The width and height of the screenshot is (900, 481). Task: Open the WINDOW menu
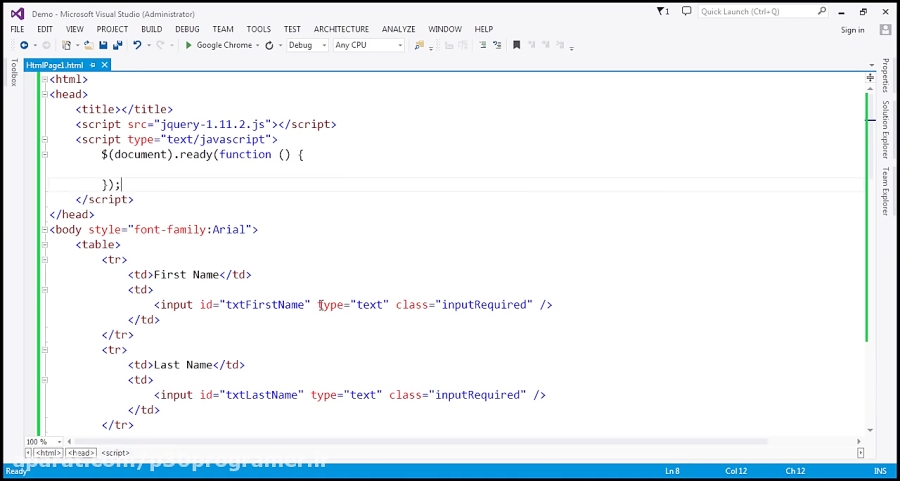click(445, 29)
